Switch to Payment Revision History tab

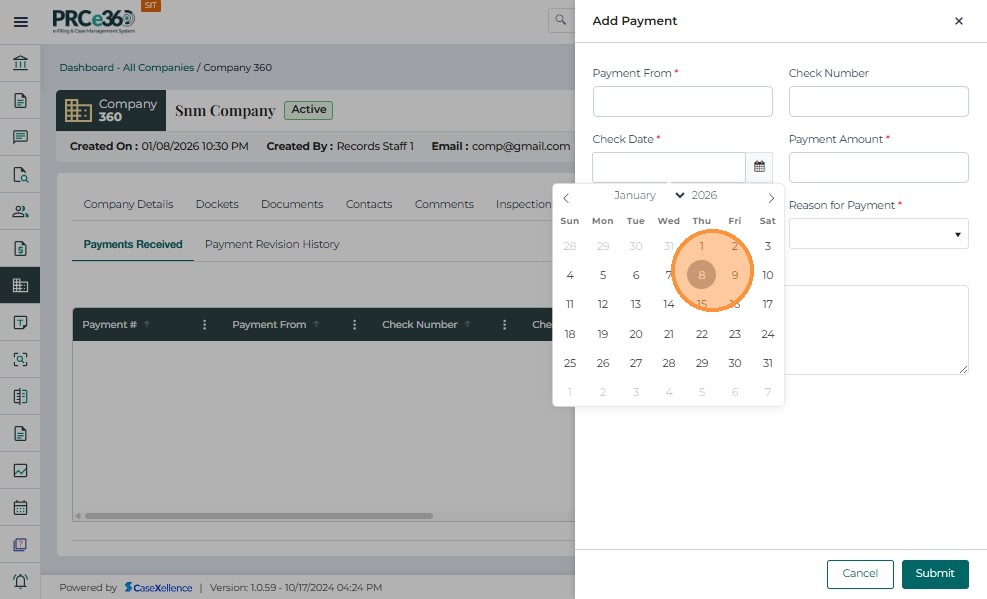coord(272,244)
